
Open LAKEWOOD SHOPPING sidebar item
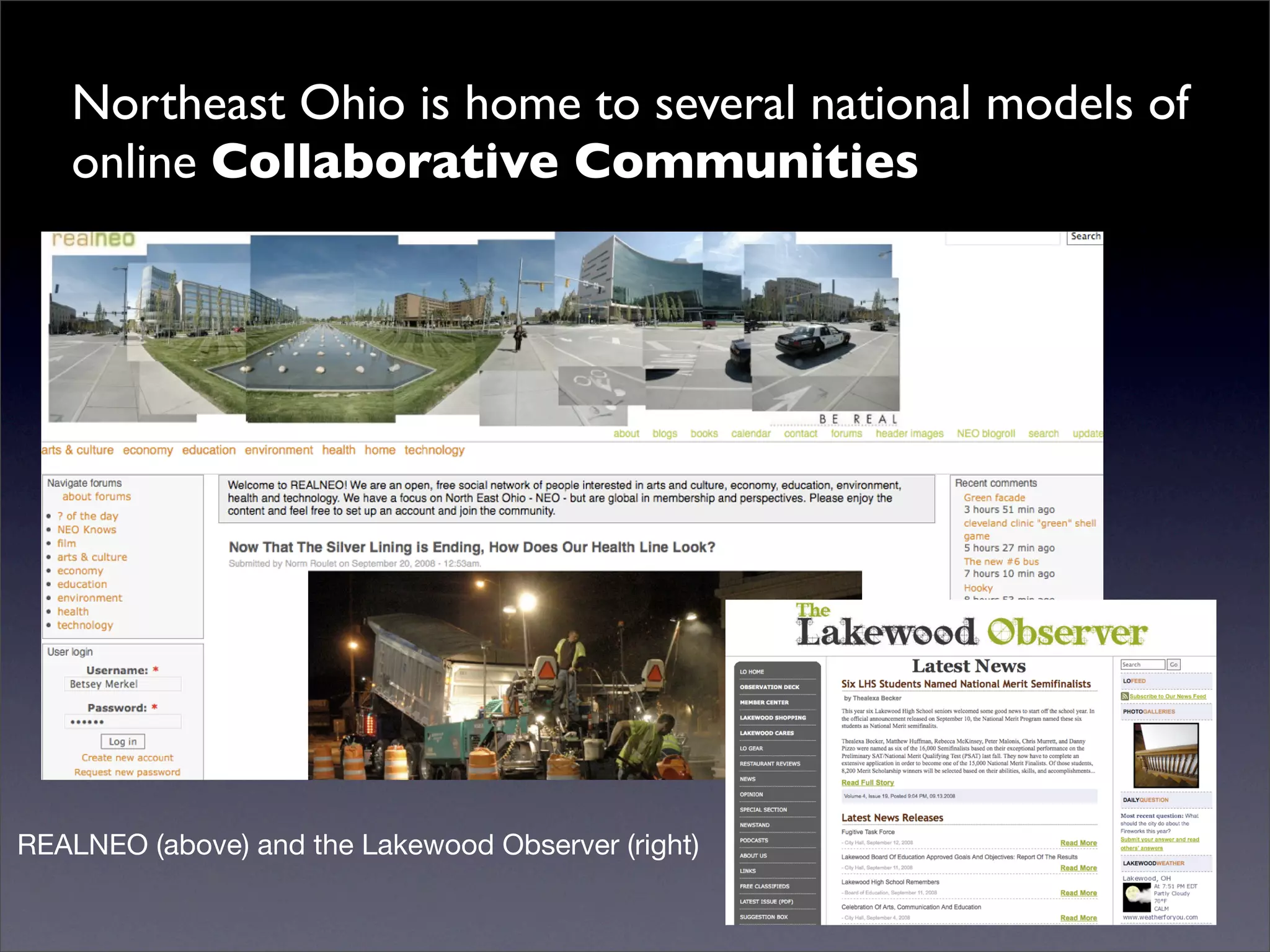(773, 718)
